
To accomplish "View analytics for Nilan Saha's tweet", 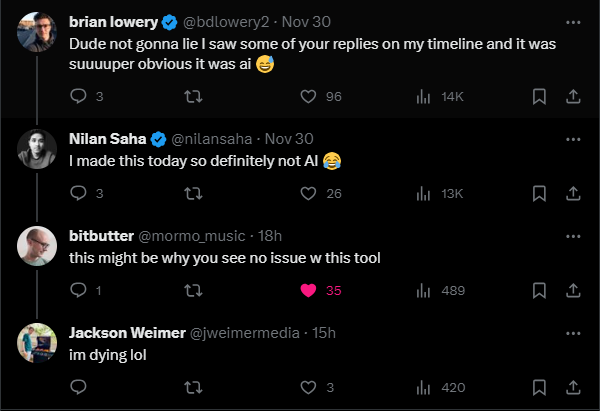I will click(x=423, y=193).
